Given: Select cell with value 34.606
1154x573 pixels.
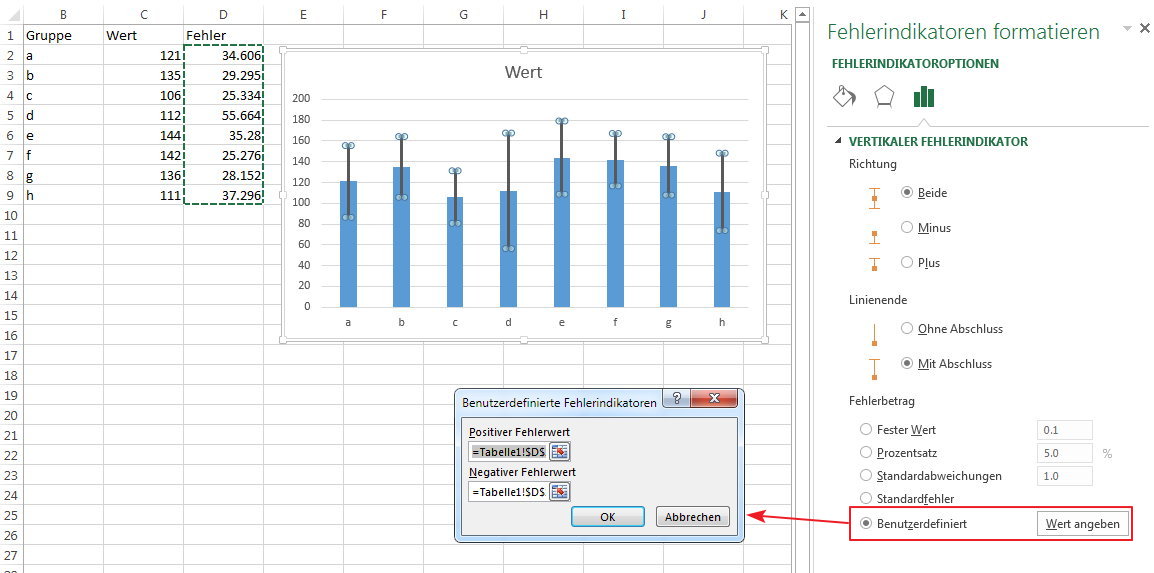Looking at the screenshot, I should click(x=224, y=55).
